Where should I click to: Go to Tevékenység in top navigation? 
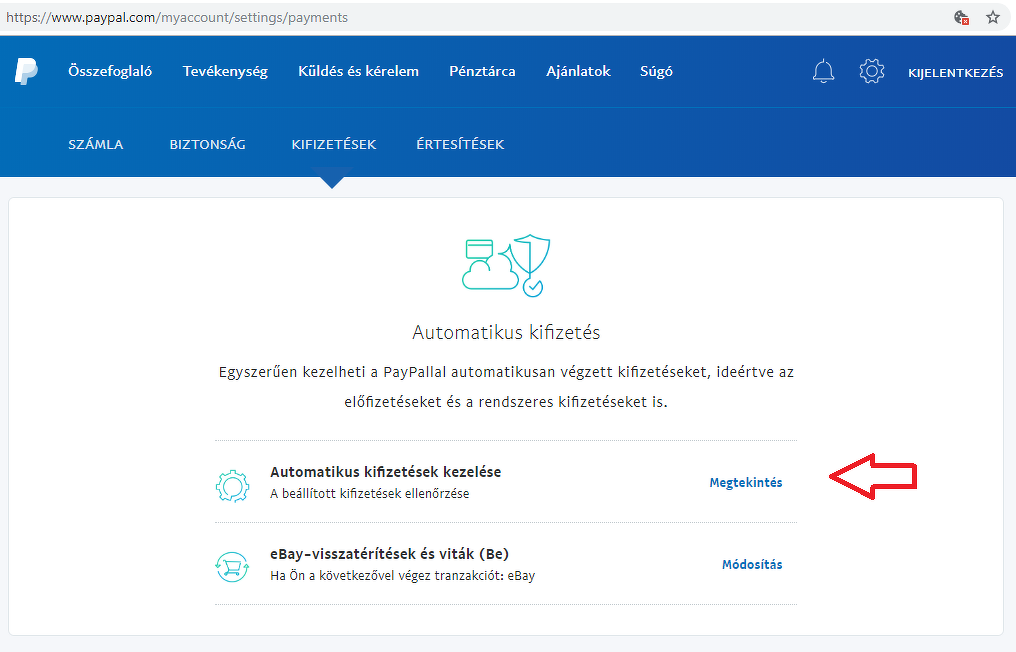pyautogui.click(x=225, y=71)
